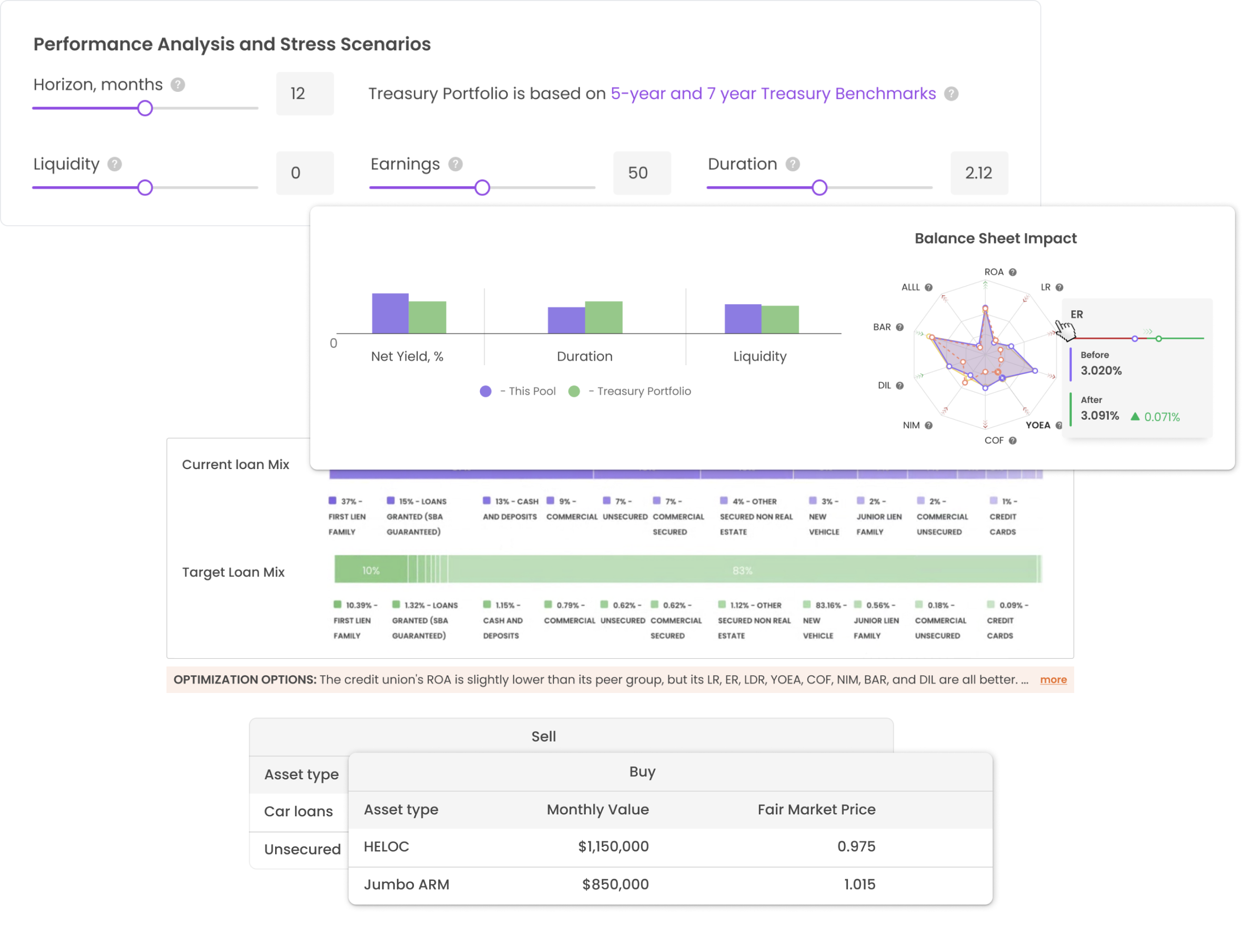Expand optimization options with more link
1243x952 pixels.
(1053, 680)
